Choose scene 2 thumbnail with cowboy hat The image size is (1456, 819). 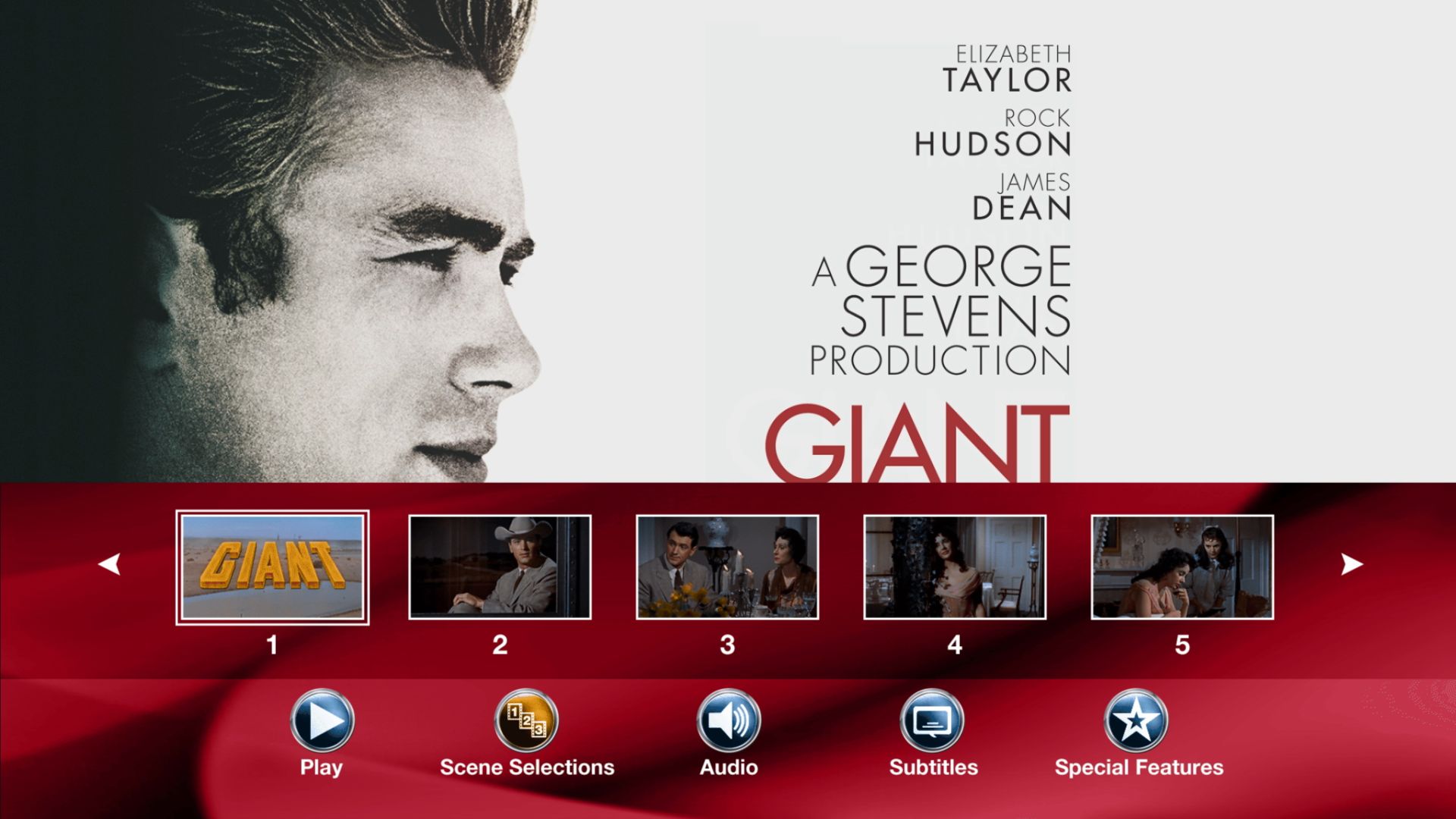(x=500, y=567)
